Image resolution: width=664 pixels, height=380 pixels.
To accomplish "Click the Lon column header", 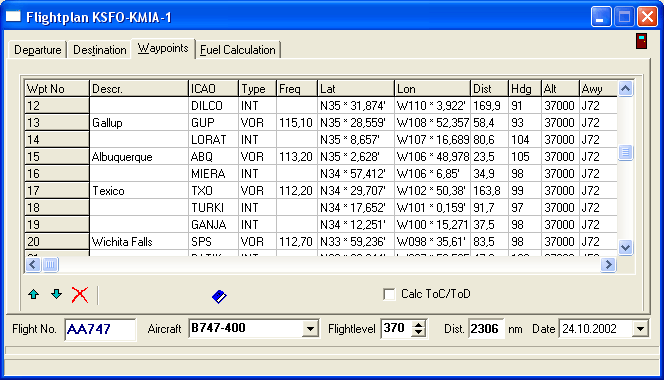I will (x=432, y=89).
